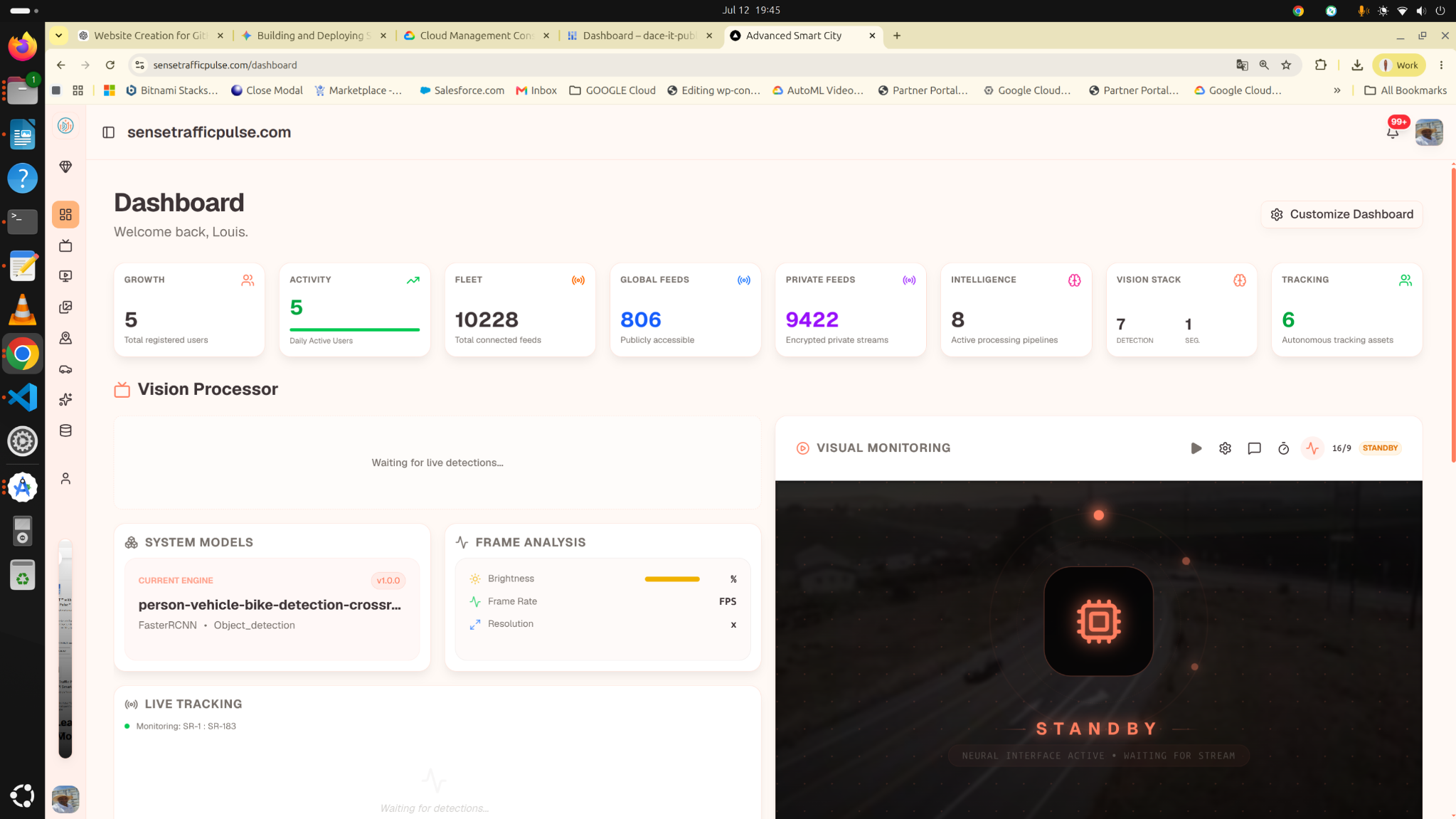This screenshot has width=1456, height=819.
Task: Click the Customize Dashboard button
Action: 1341,214
